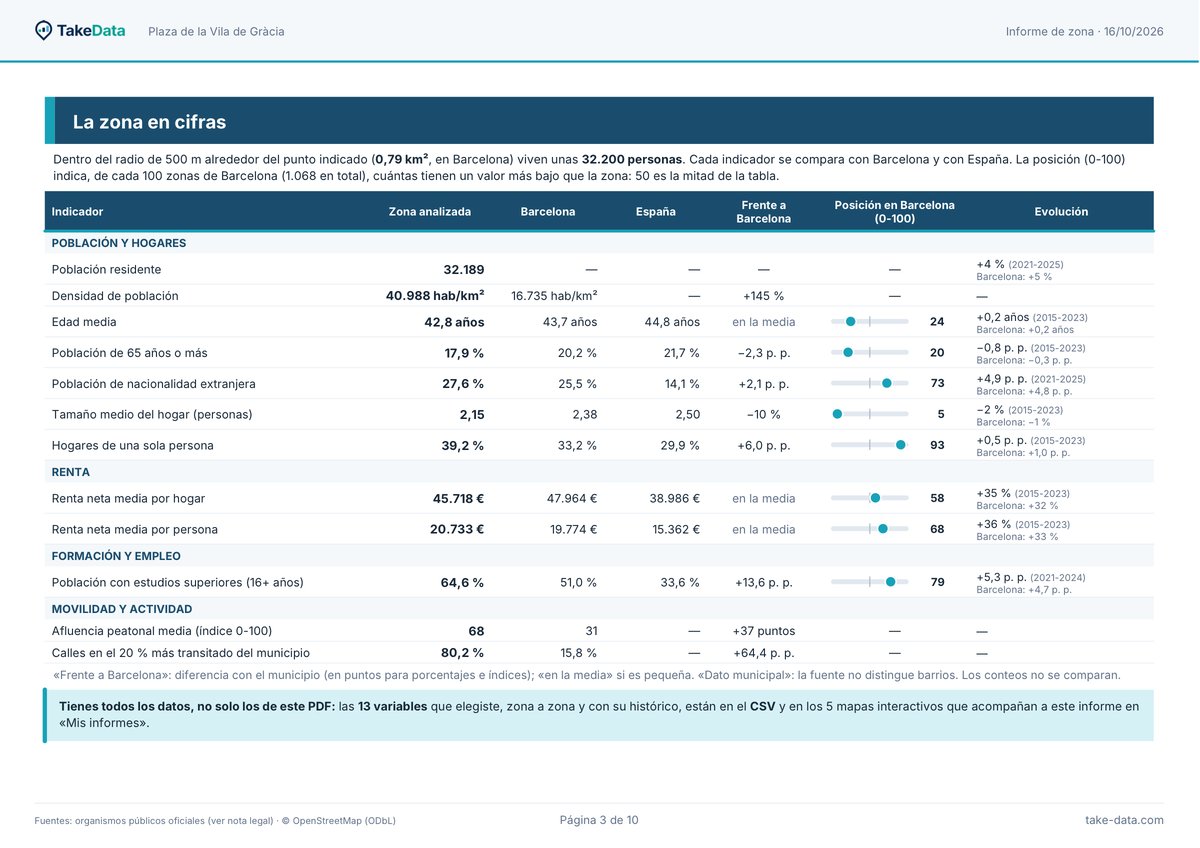This screenshot has height=848, width=1200.
Task: Select the Edad media position slider marker
Action: [850, 322]
